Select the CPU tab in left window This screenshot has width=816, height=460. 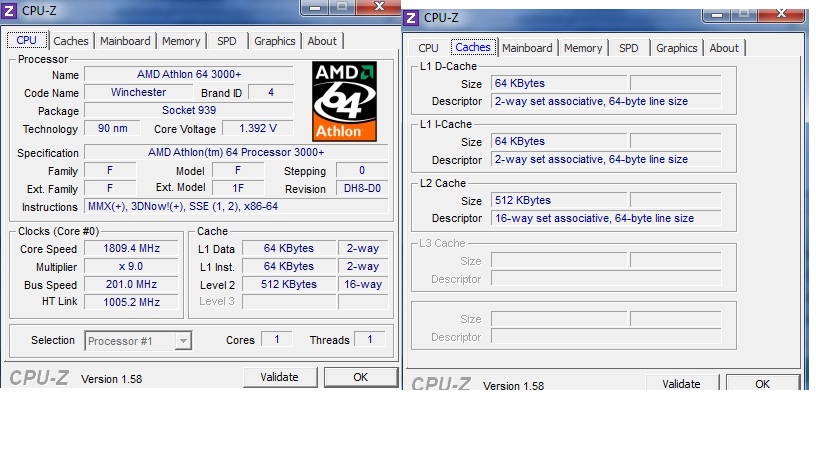27,40
